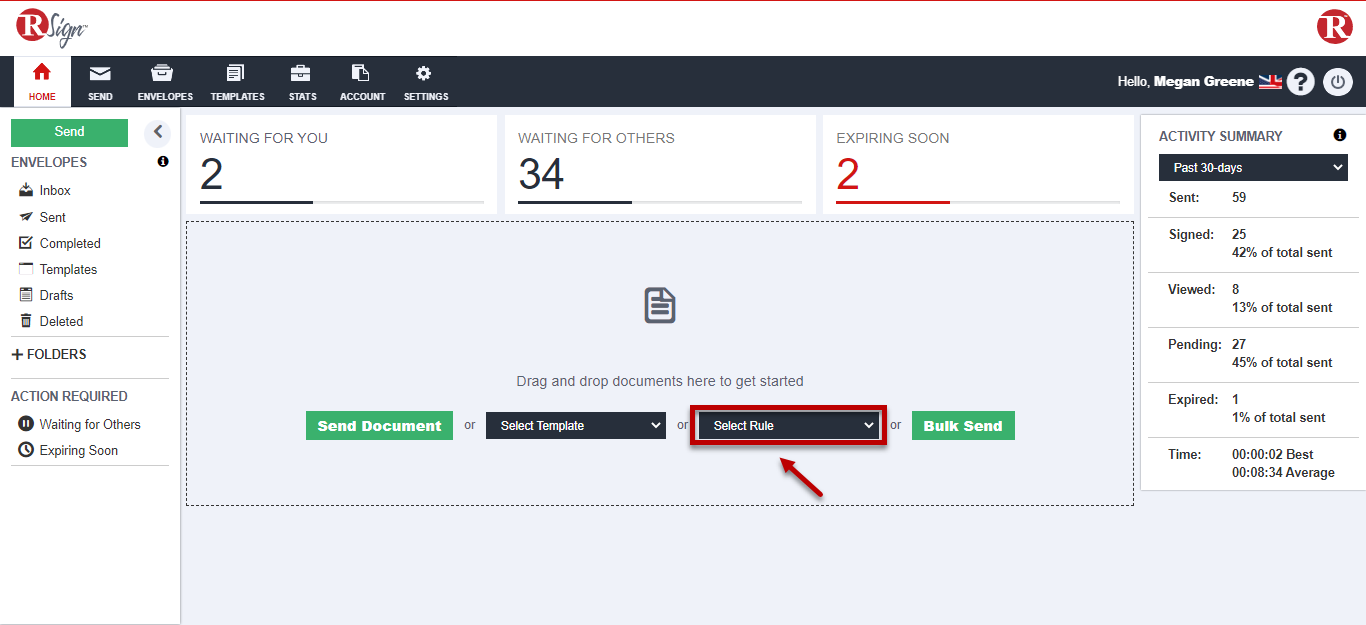The image size is (1366, 625).
Task: Expand the Past 30-days dropdown
Action: click(x=1253, y=168)
